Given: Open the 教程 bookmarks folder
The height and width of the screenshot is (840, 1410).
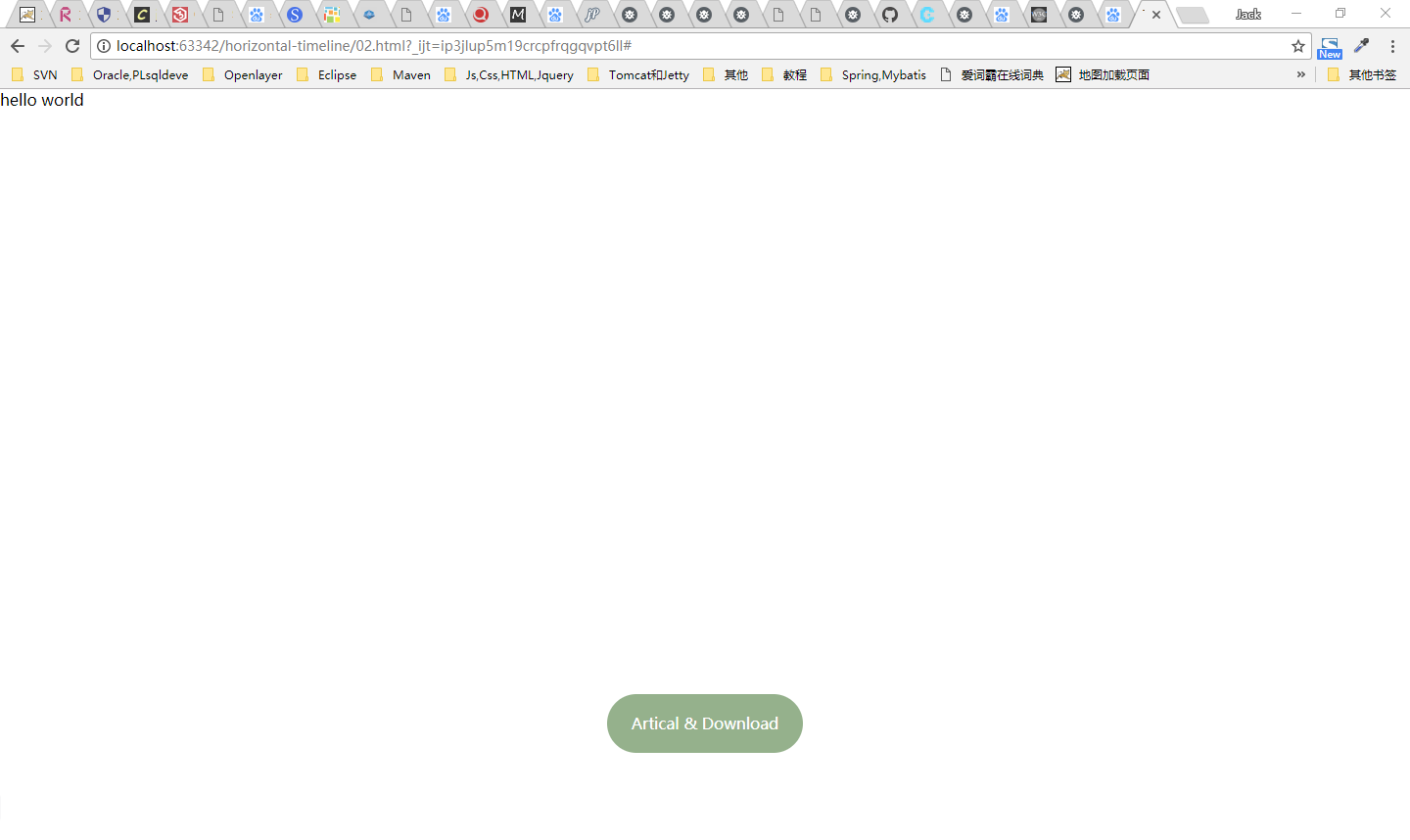Looking at the screenshot, I should [784, 74].
